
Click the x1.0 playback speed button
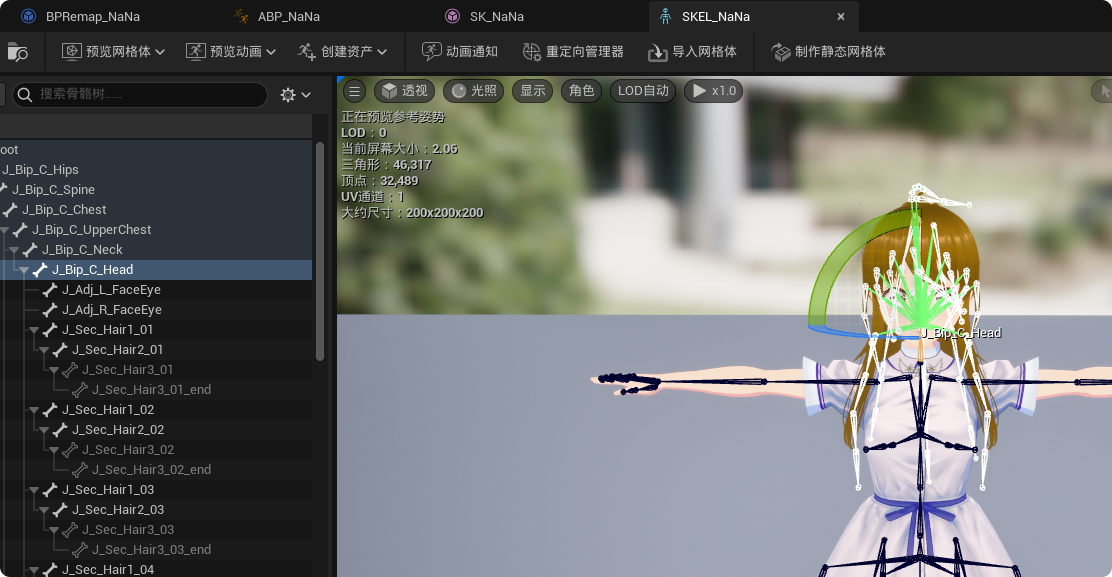pyautogui.click(x=713, y=91)
